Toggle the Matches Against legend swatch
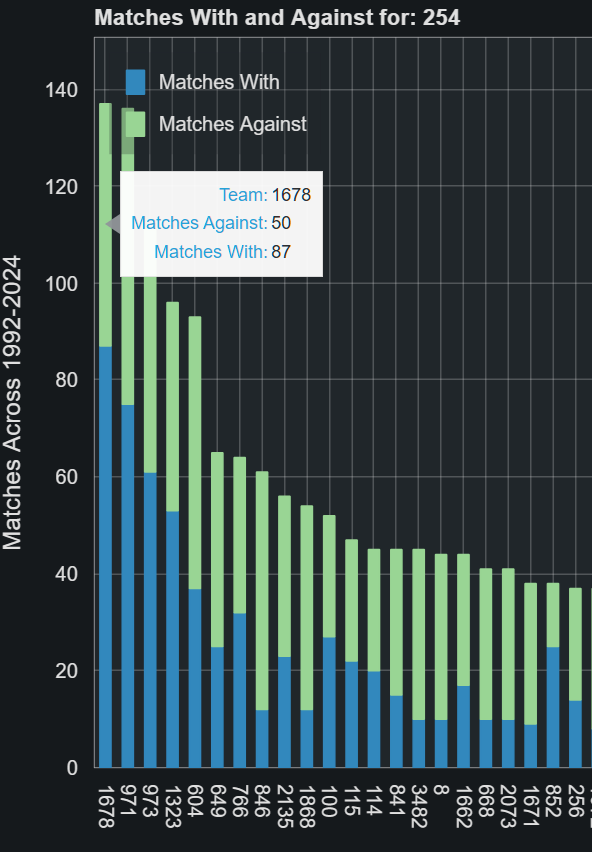Screen dimensions: 592x852 (x=135, y=124)
